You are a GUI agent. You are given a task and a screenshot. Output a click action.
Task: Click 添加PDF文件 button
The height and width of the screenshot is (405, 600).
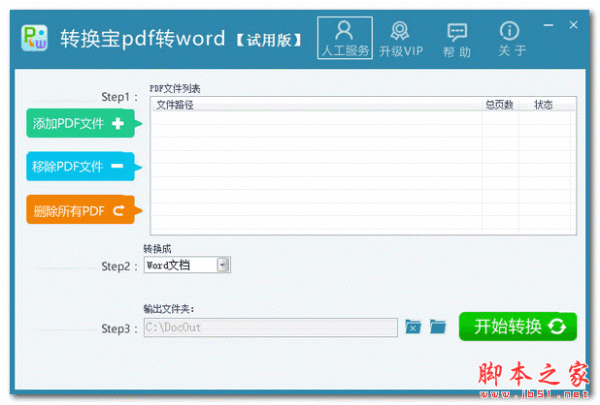pyautogui.click(x=83, y=123)
